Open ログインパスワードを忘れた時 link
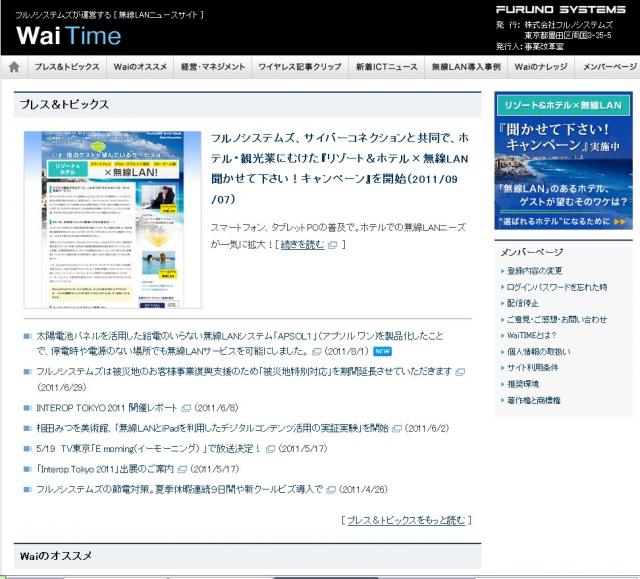640x579 pixels. 557,287
